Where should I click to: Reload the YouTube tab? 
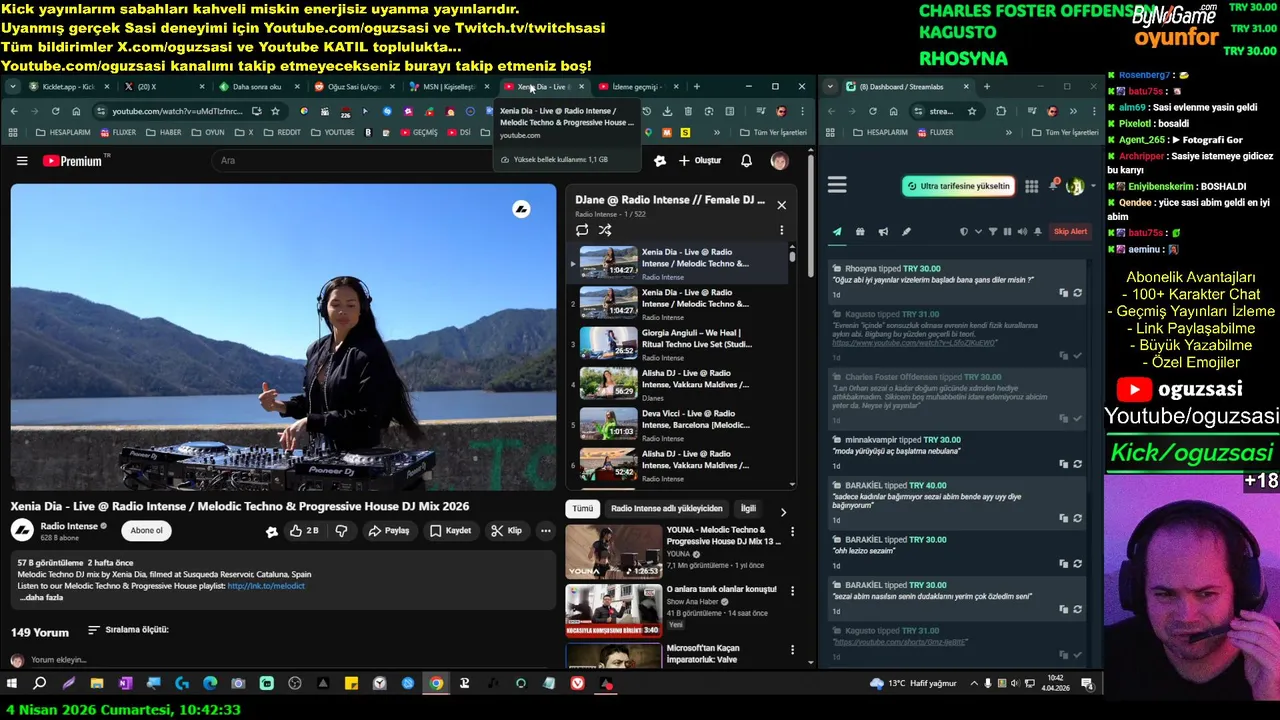click(x=55, y=111)
